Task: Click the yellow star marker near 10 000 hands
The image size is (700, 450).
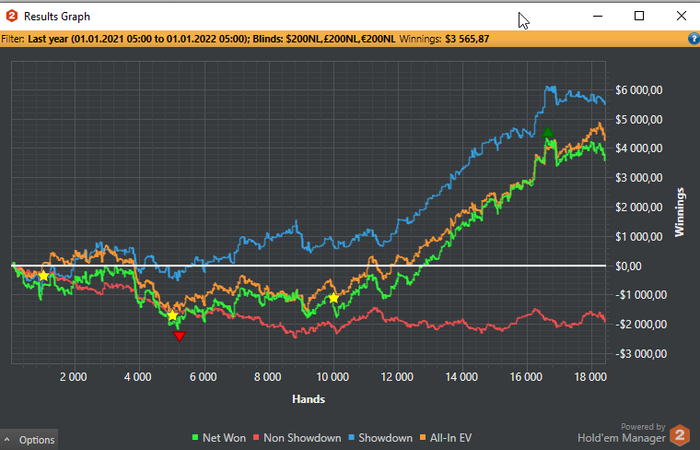Action: click(333, 298)
